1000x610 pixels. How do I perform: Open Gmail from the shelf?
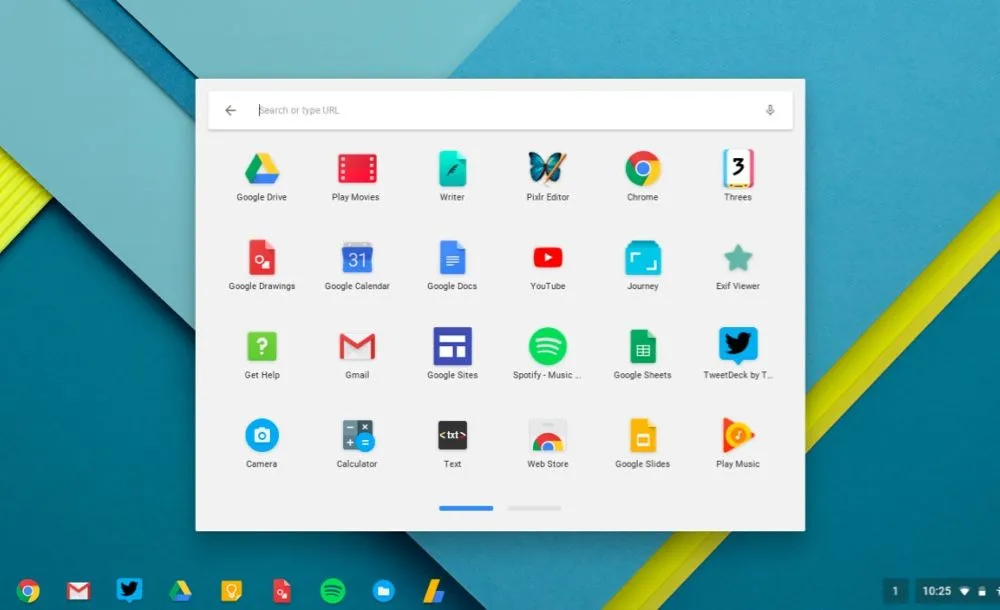click(78, 591)
